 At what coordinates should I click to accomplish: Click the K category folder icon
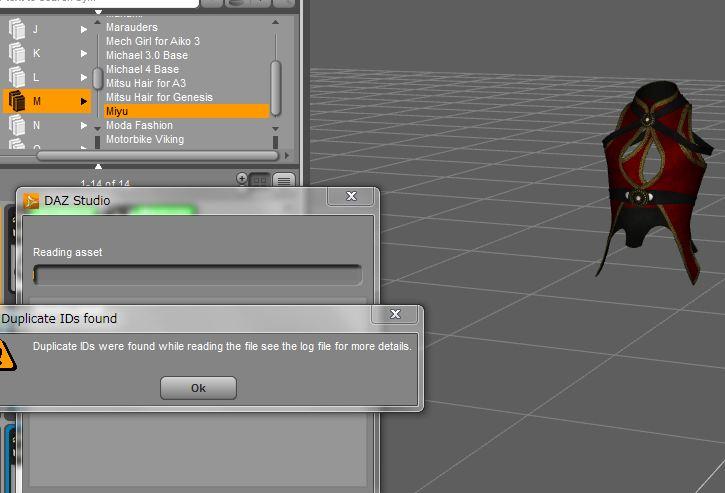coord(17,53)
